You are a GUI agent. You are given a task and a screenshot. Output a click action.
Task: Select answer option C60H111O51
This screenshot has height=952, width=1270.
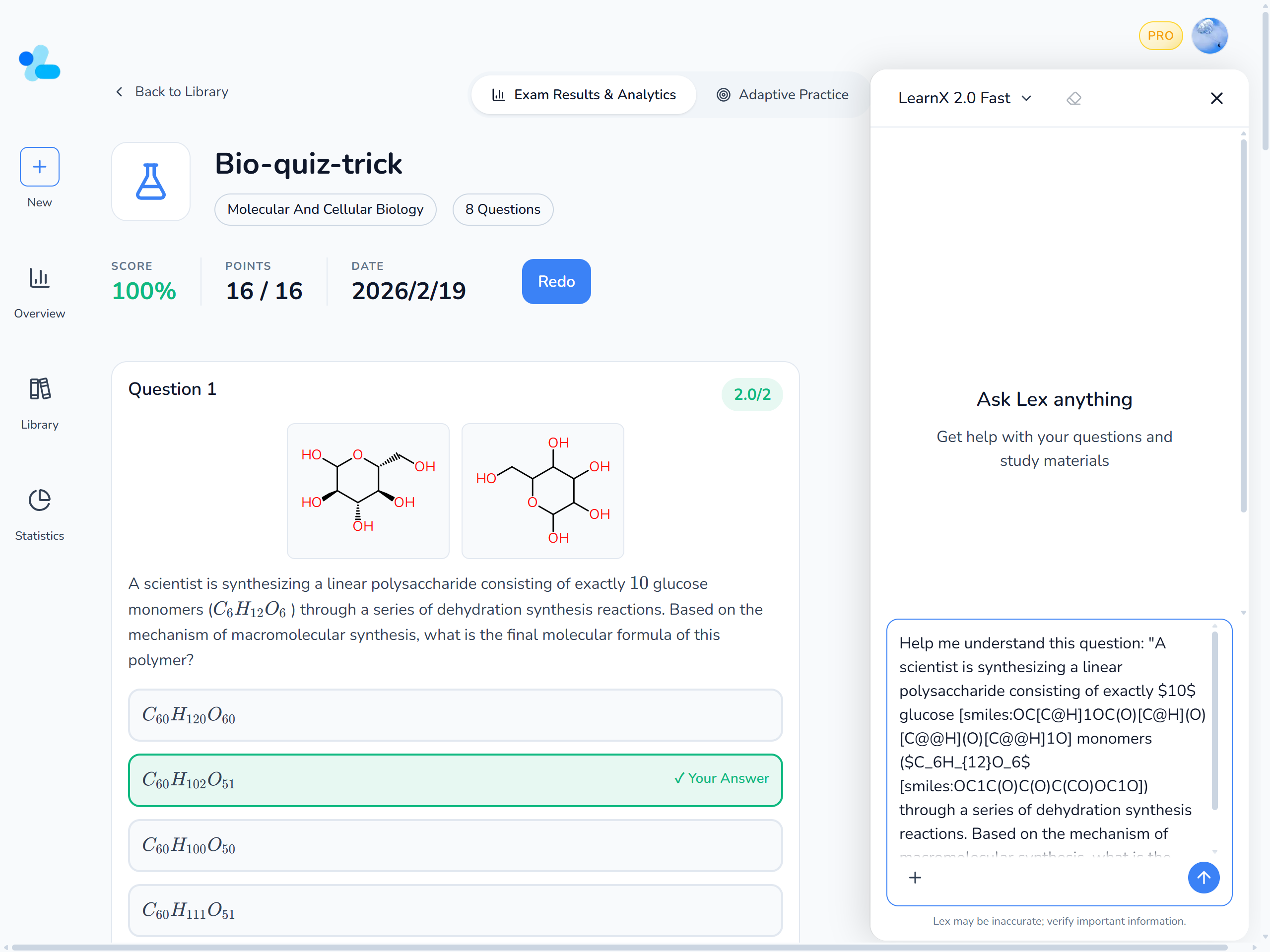coord(455,910)
